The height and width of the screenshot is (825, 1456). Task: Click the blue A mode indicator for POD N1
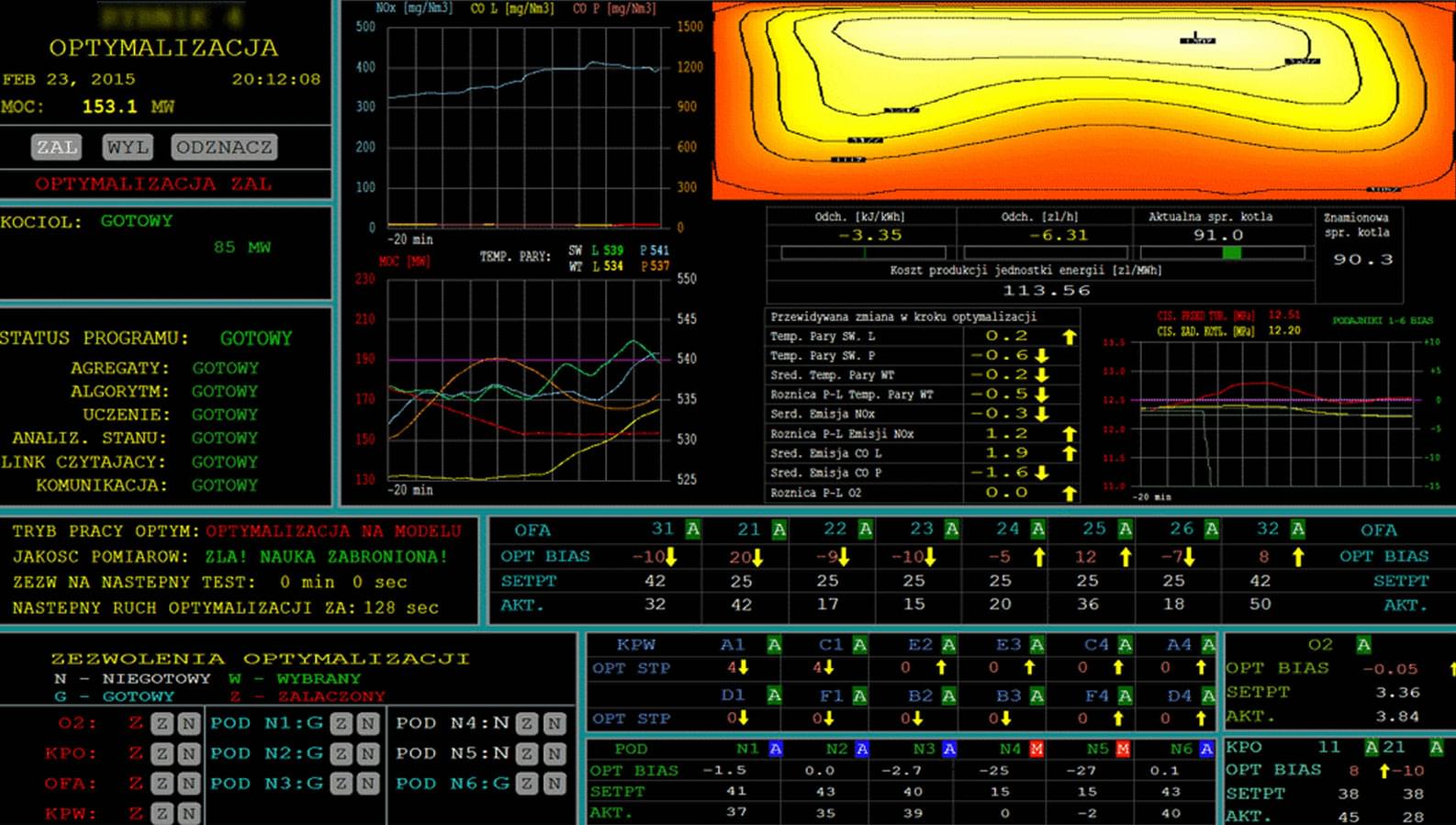(x=775, y=749)
